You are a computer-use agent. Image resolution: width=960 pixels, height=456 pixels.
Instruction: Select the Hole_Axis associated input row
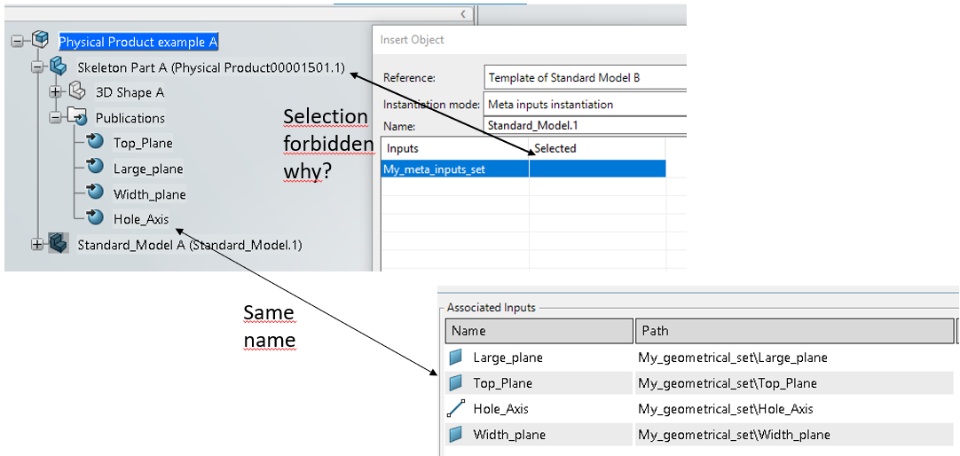[701, 409]
